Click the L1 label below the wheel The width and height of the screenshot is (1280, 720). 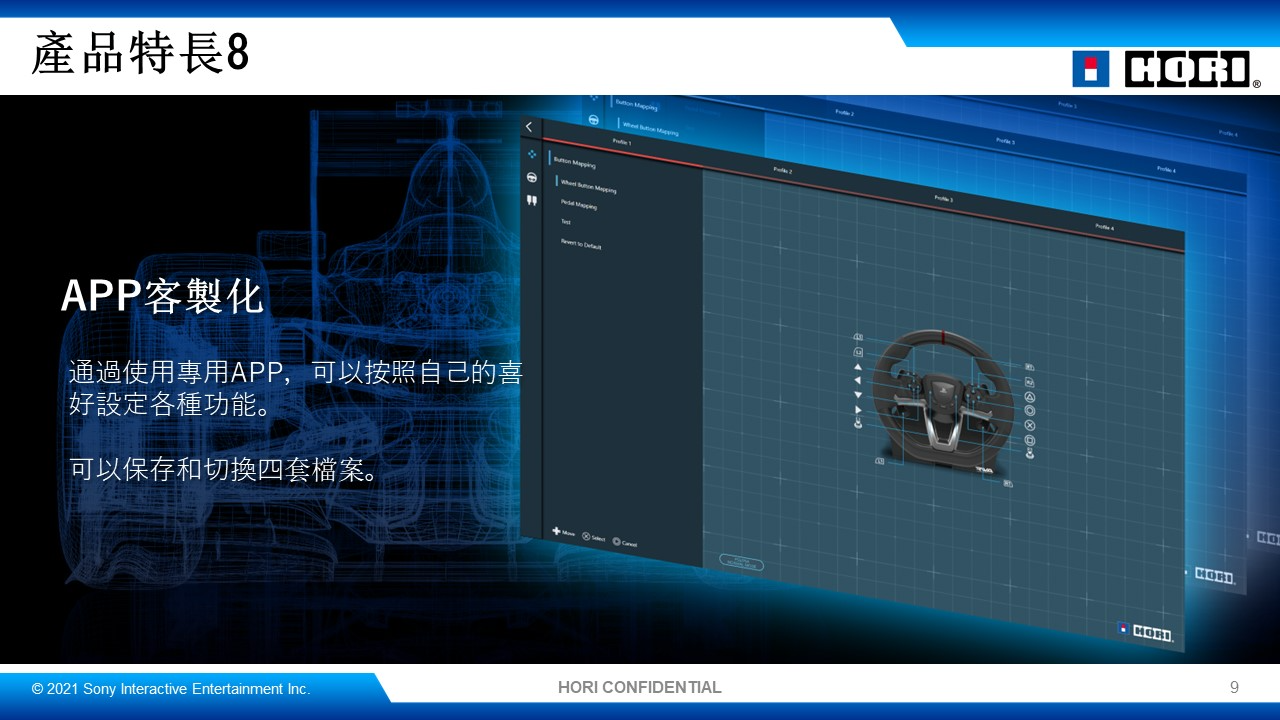(880, 461)
